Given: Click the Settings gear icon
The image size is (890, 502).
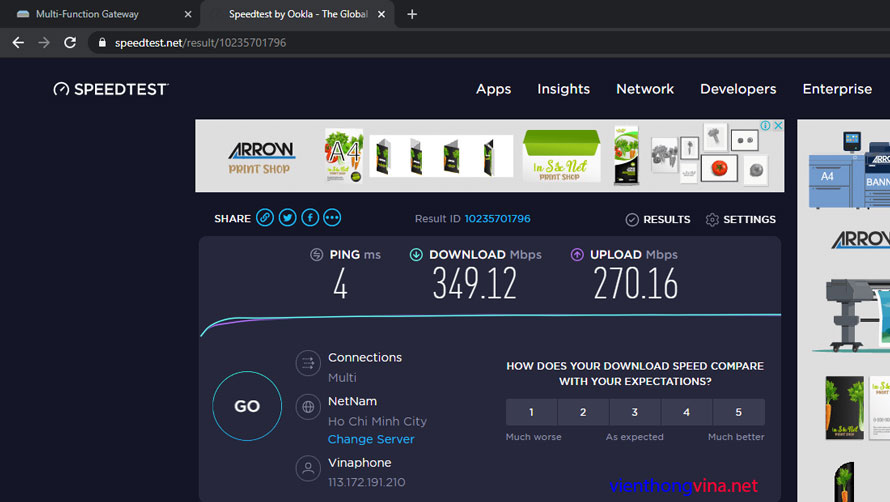Looking at the screenshot, I should pyautogui.click(x=712, y=219).
